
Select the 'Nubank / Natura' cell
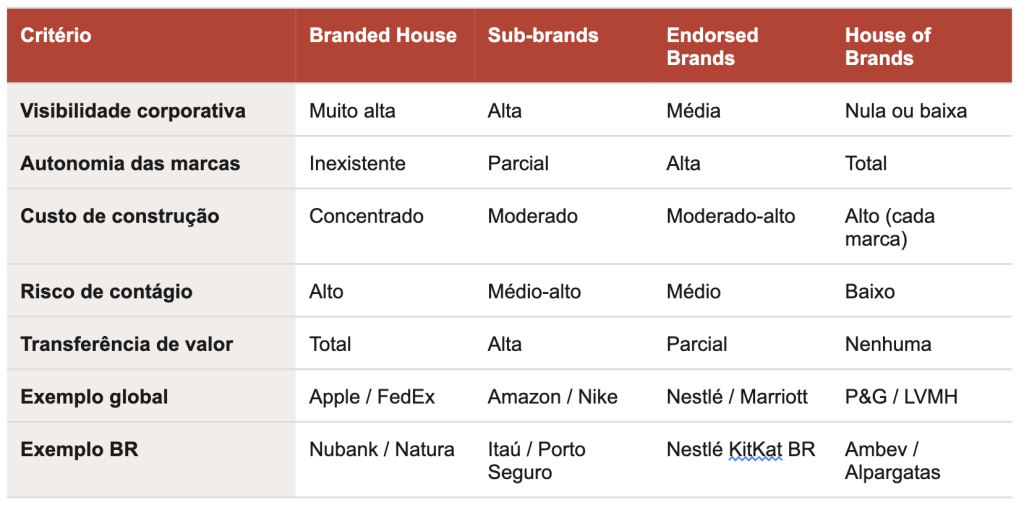(381, 450)
